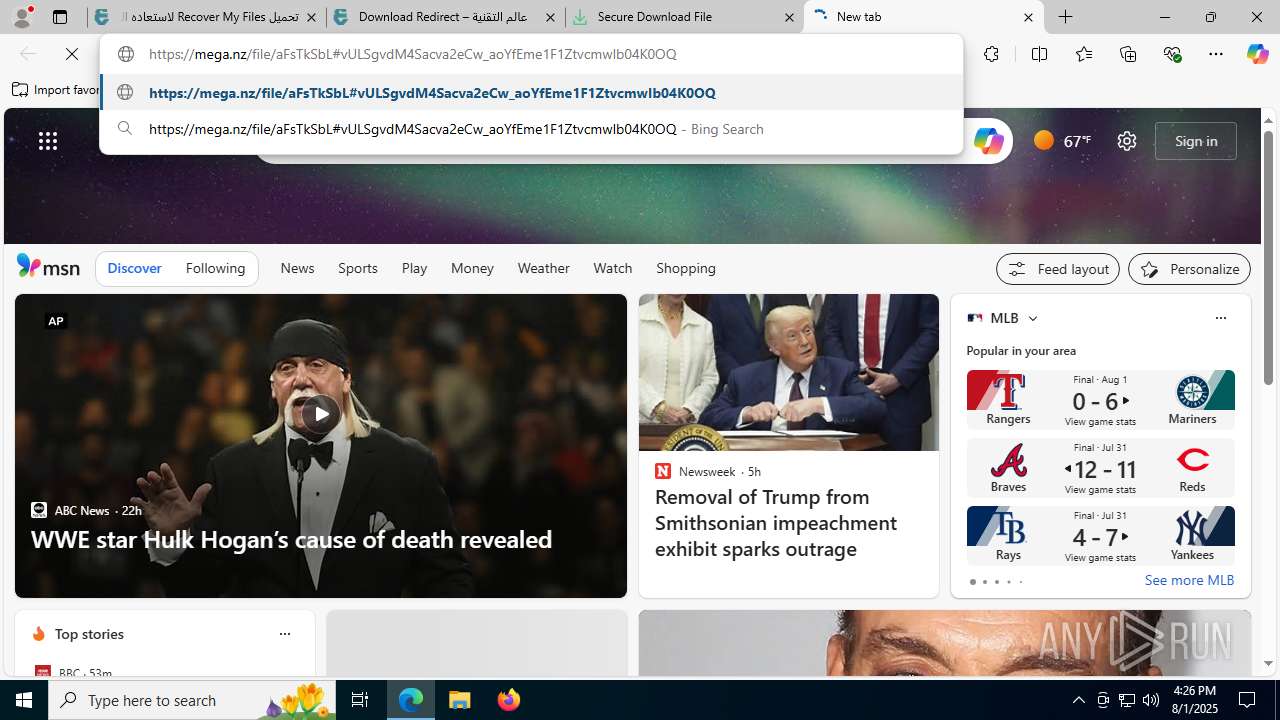Play the Hulk Hogan video
Image resolution: width=1280 pixels, height=720 pixels.
(320, 413)
